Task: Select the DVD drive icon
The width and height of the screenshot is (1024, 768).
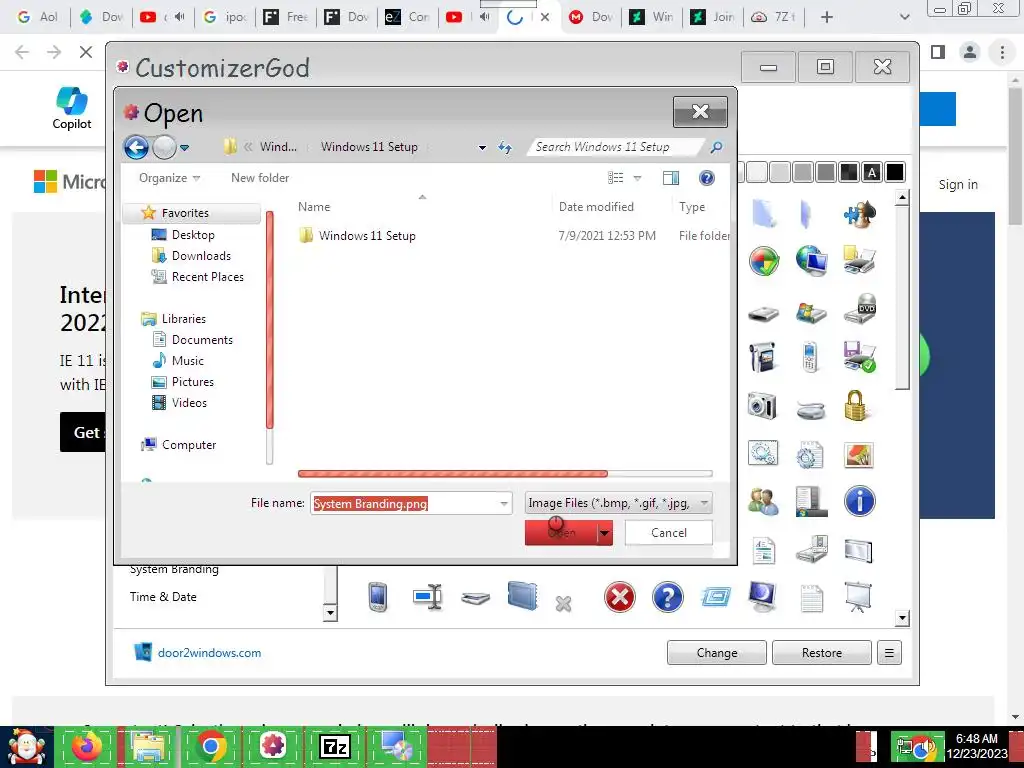Action: tap(860, 309)
